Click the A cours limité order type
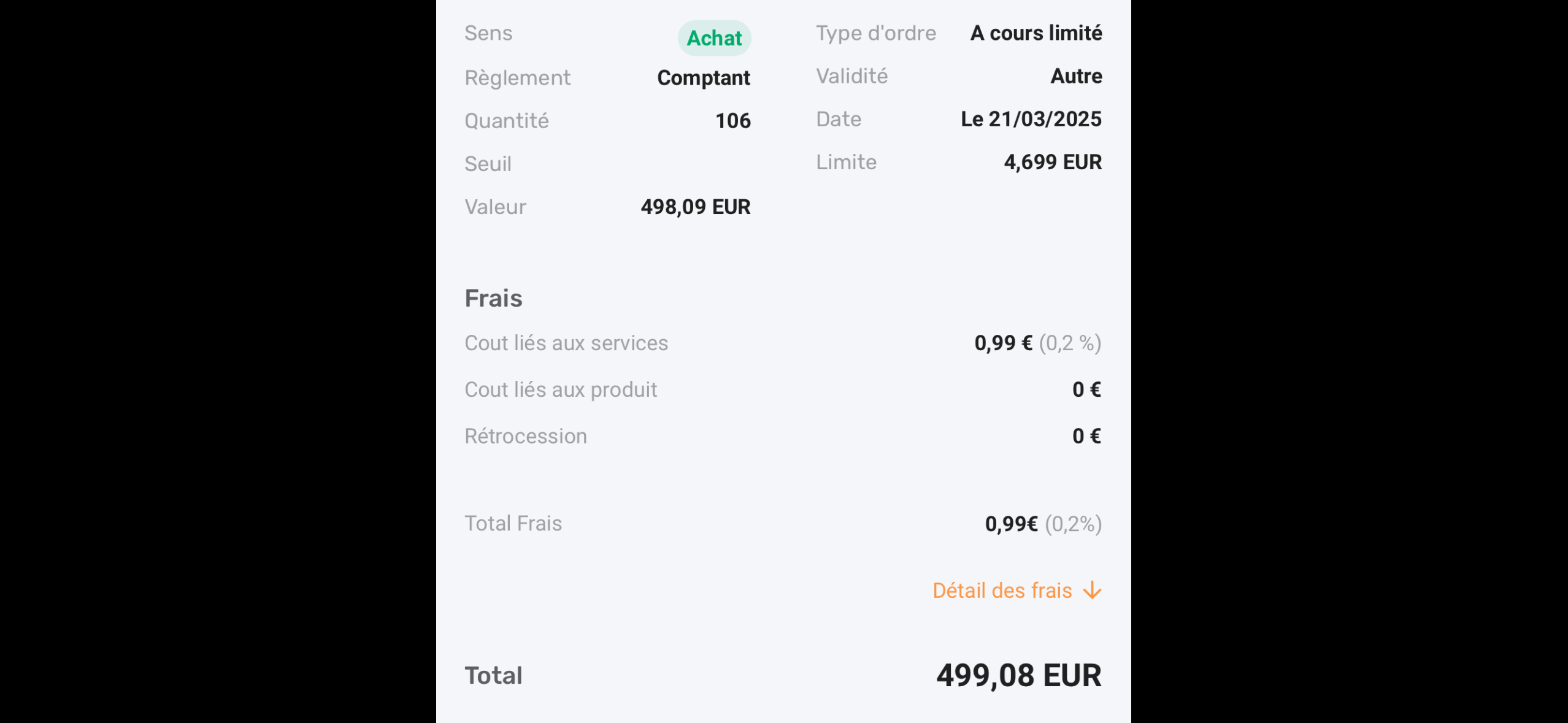Image resolution: width=1568 pixels, height=723 pixels. coord(1036,33)
